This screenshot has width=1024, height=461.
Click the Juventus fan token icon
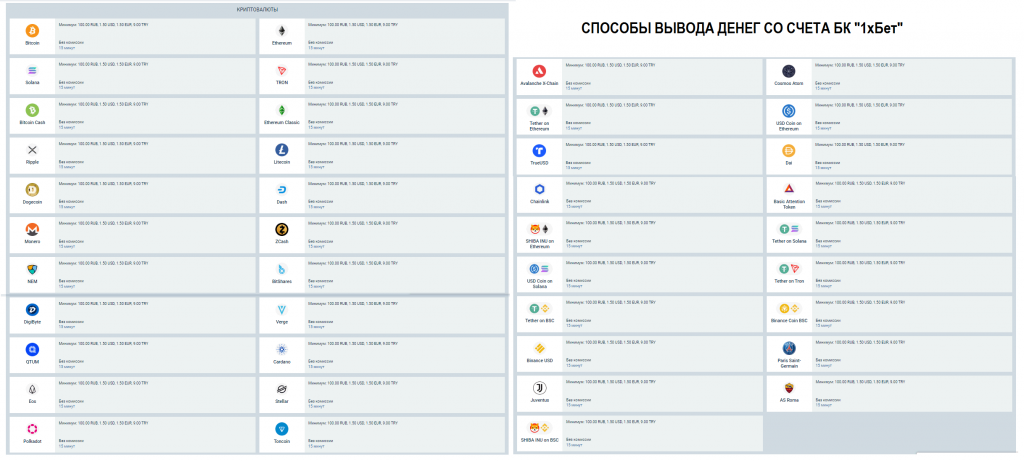point(539,386)
